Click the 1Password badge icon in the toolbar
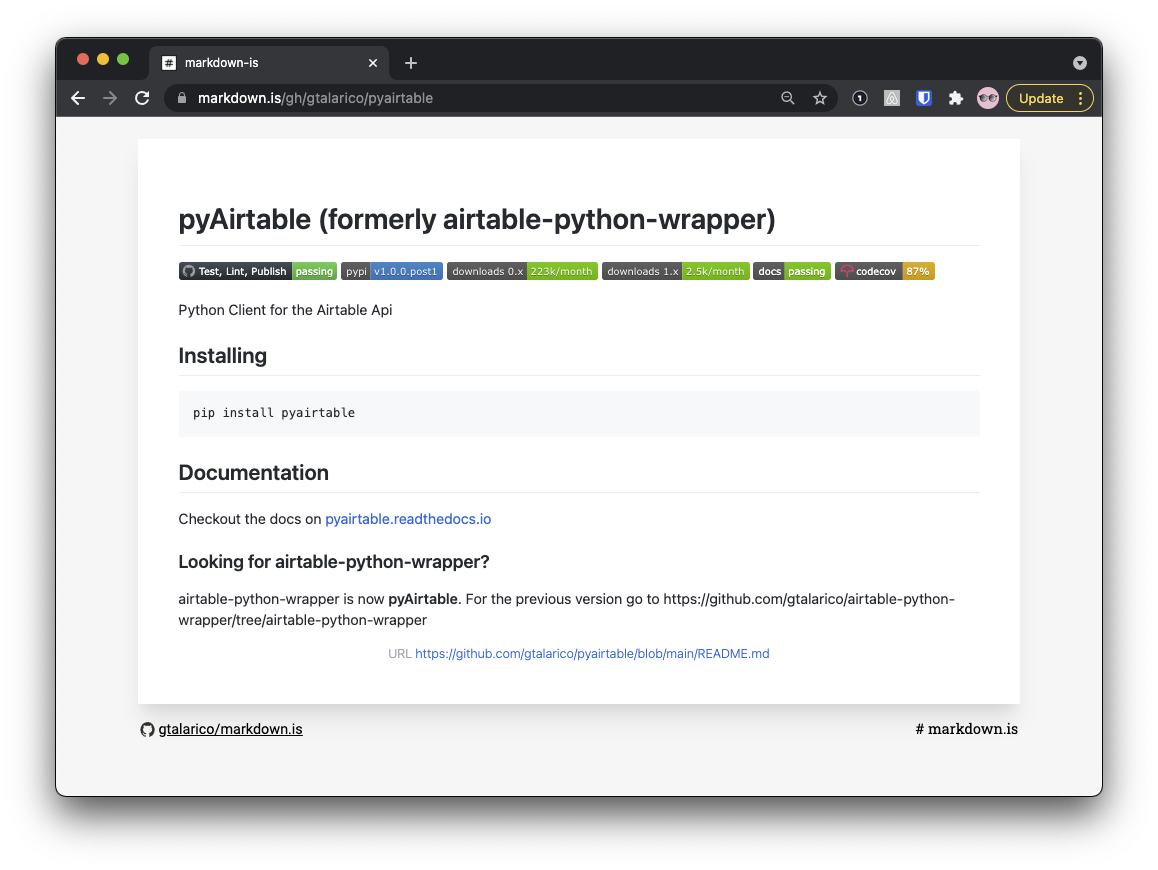Viewport: 1158px width, 870px height. 859,97
